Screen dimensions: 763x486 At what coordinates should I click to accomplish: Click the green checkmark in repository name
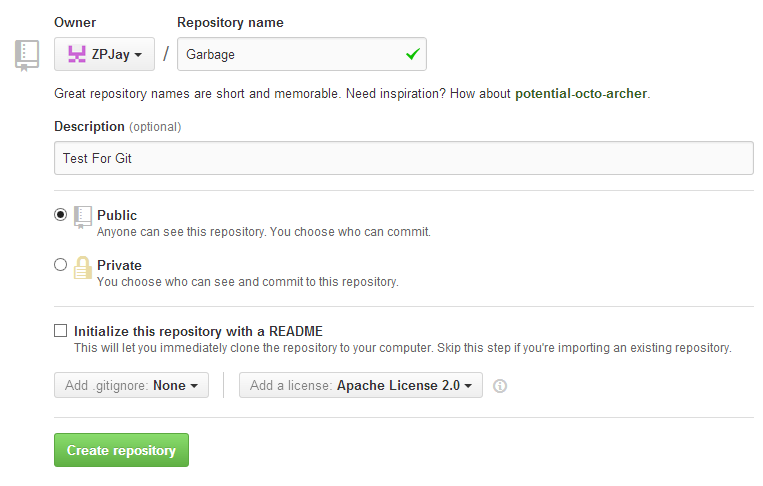[412, 55]
